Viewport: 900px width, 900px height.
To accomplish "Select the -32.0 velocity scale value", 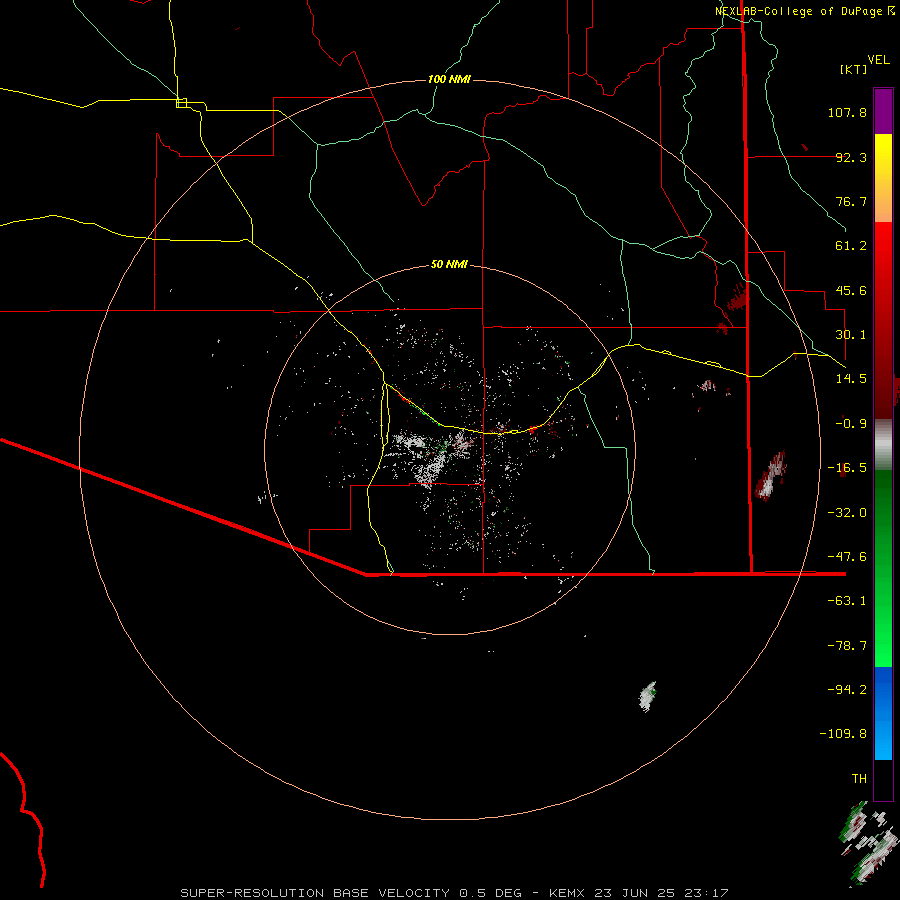I will point(847,513).
